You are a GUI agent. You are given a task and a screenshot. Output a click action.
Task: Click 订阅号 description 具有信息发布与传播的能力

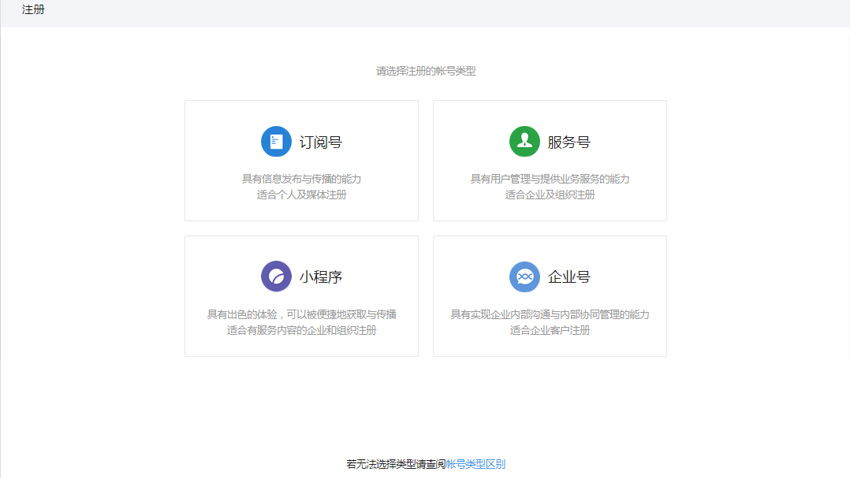(301, 179)
